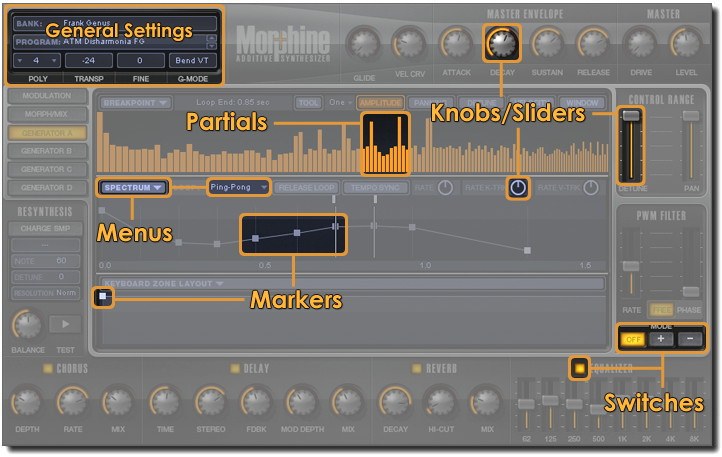
Task: Click the Resynthesis Balance knob
Action: pos(27,324)
